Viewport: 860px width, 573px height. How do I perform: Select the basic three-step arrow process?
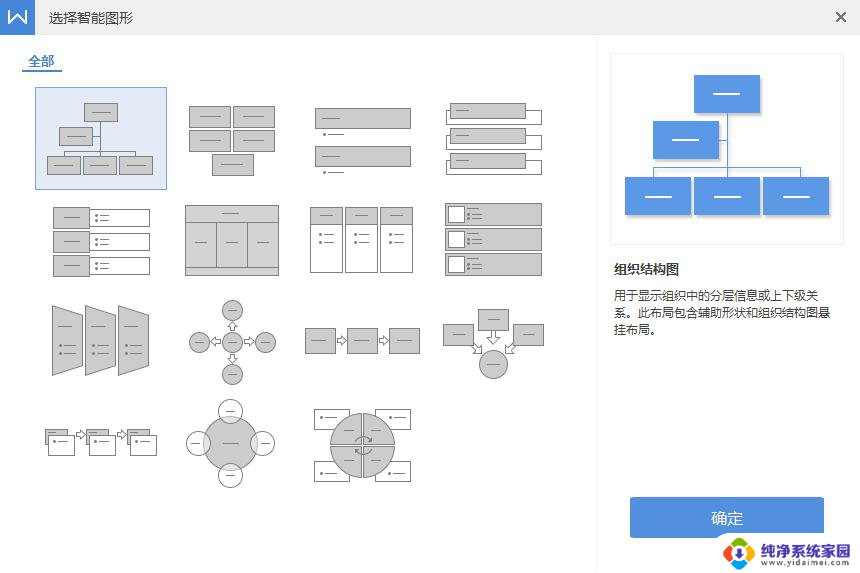click(362, 341)
